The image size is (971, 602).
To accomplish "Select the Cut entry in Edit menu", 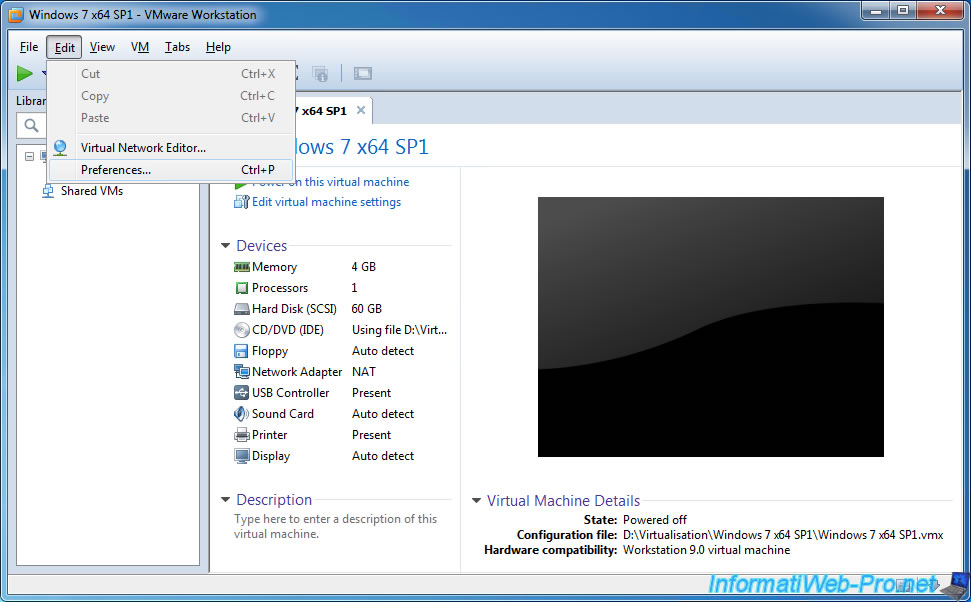I will tap(171, 74).
